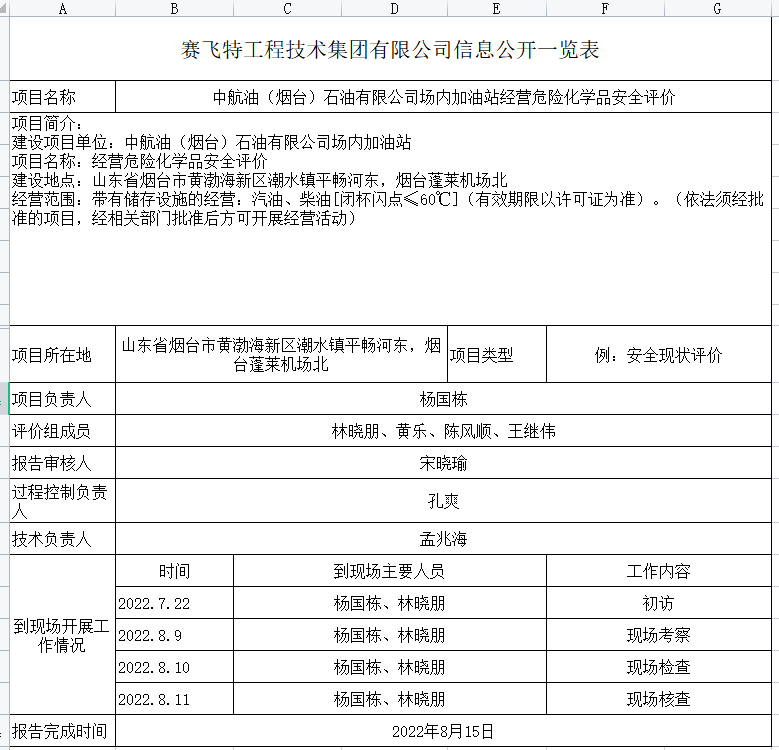The width and height of the screenshot is (779, 750).
Task: Select personnel cell in the 2022.8.11 row
Action: (390, 699)
